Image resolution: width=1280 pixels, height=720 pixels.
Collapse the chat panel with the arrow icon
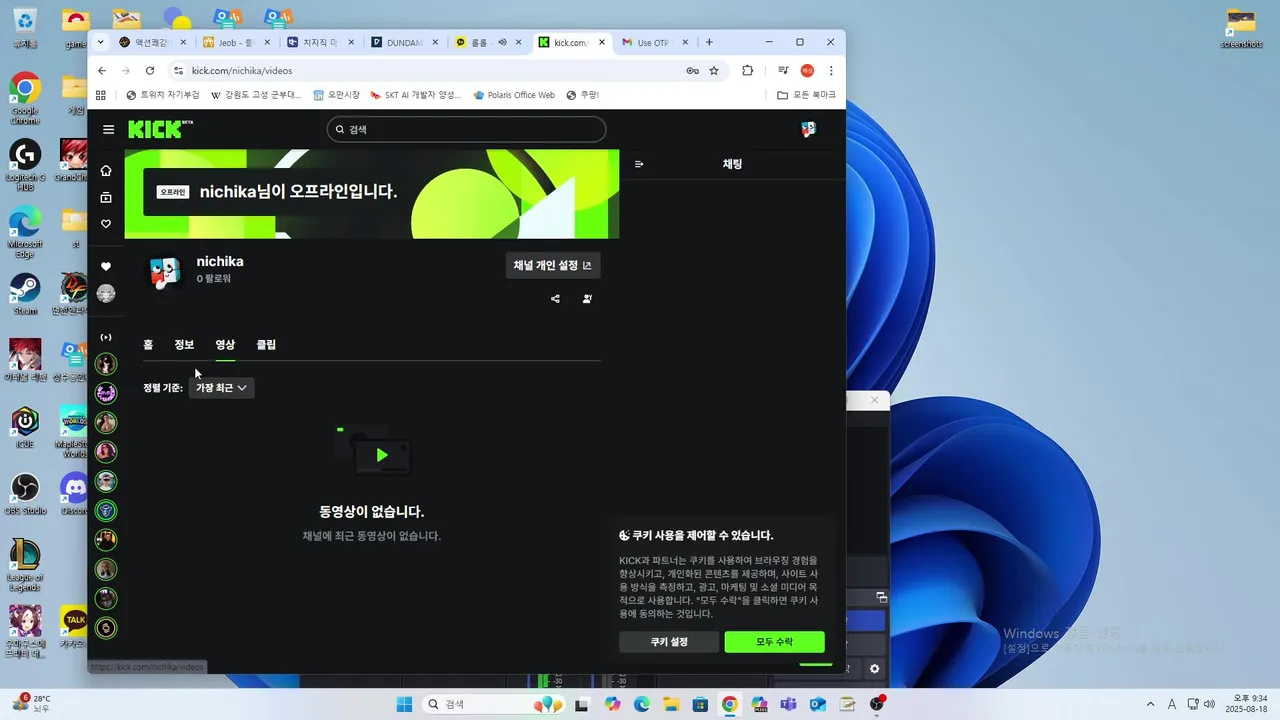(639, 164)
